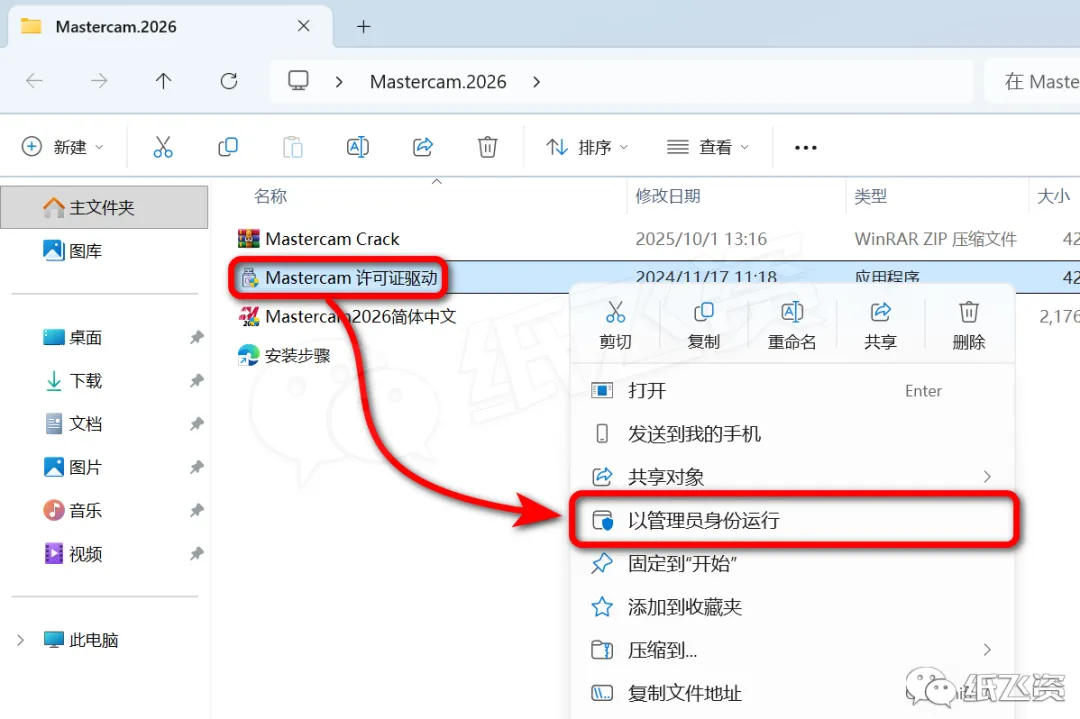Sort by the 大小 column header
This screenshot has width=1080, height=719.
coord(1053,196)
